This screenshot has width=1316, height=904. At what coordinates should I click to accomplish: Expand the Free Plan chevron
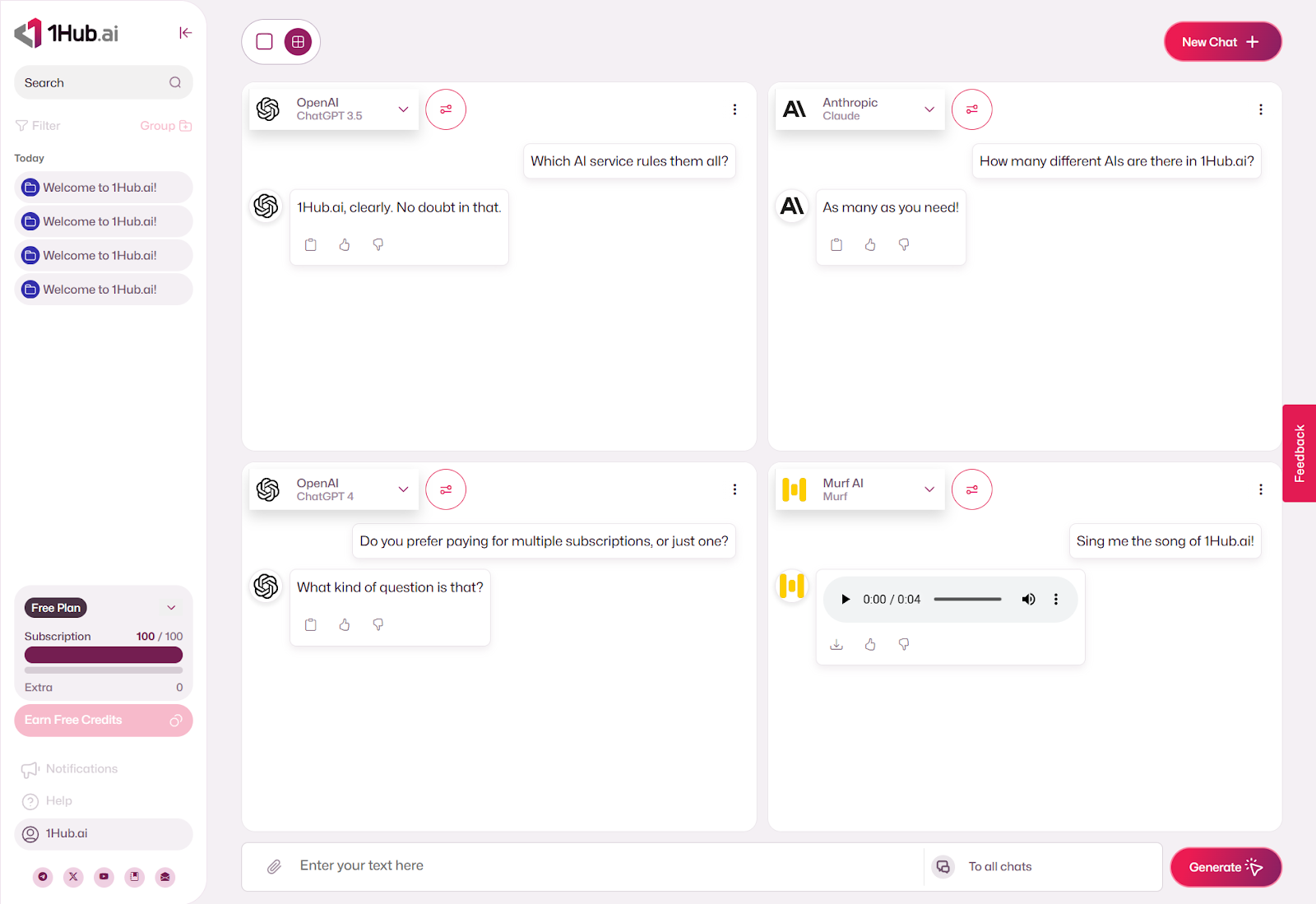point(171,608)
